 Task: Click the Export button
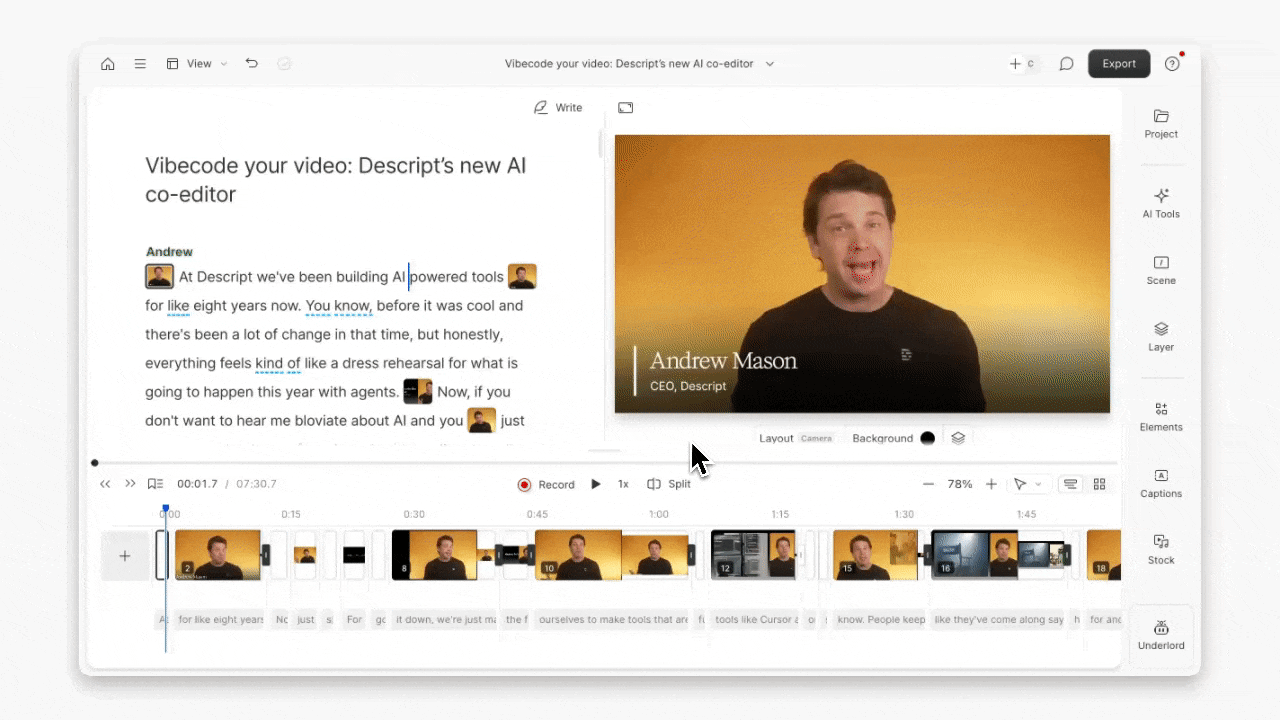(x=1119, y=64)
